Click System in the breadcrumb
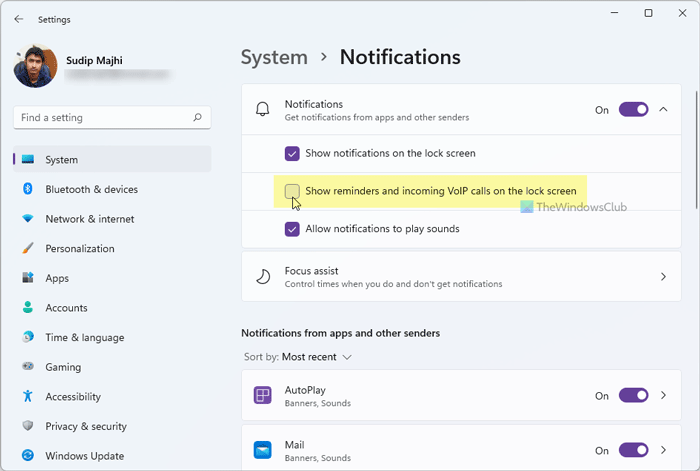The height and width of the screenshot is (471, 700). (274, 58)
